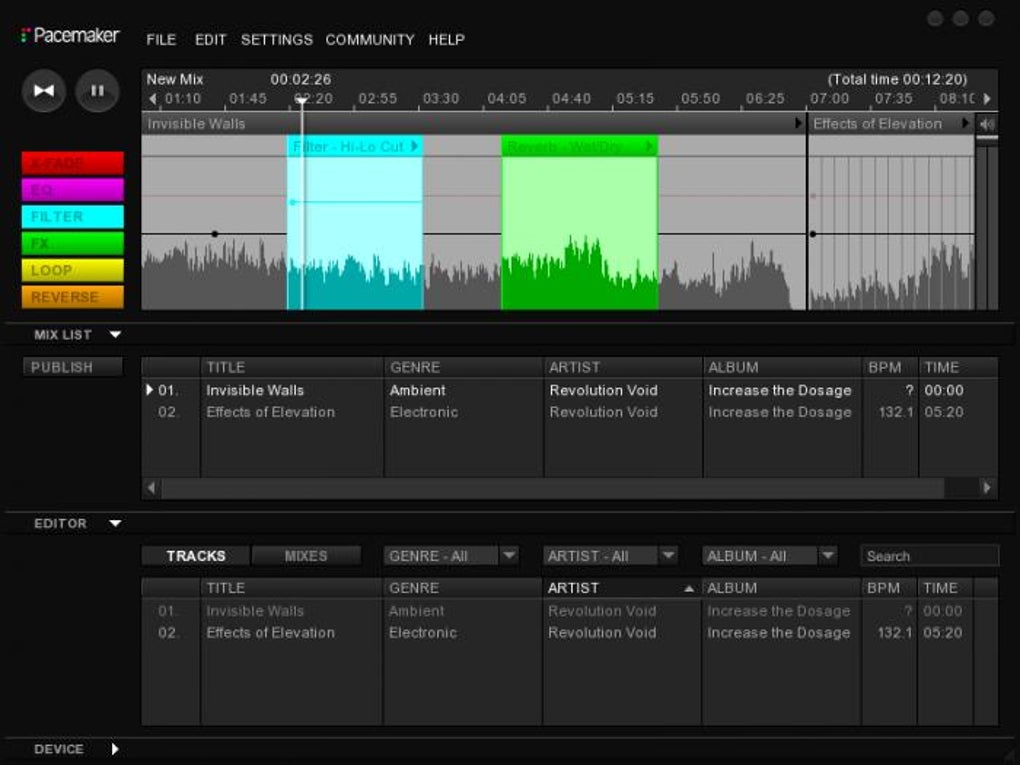Switch to the MIXES tab
The width and height of the screenshot is (1020, 765).
(x=306, y=556)
